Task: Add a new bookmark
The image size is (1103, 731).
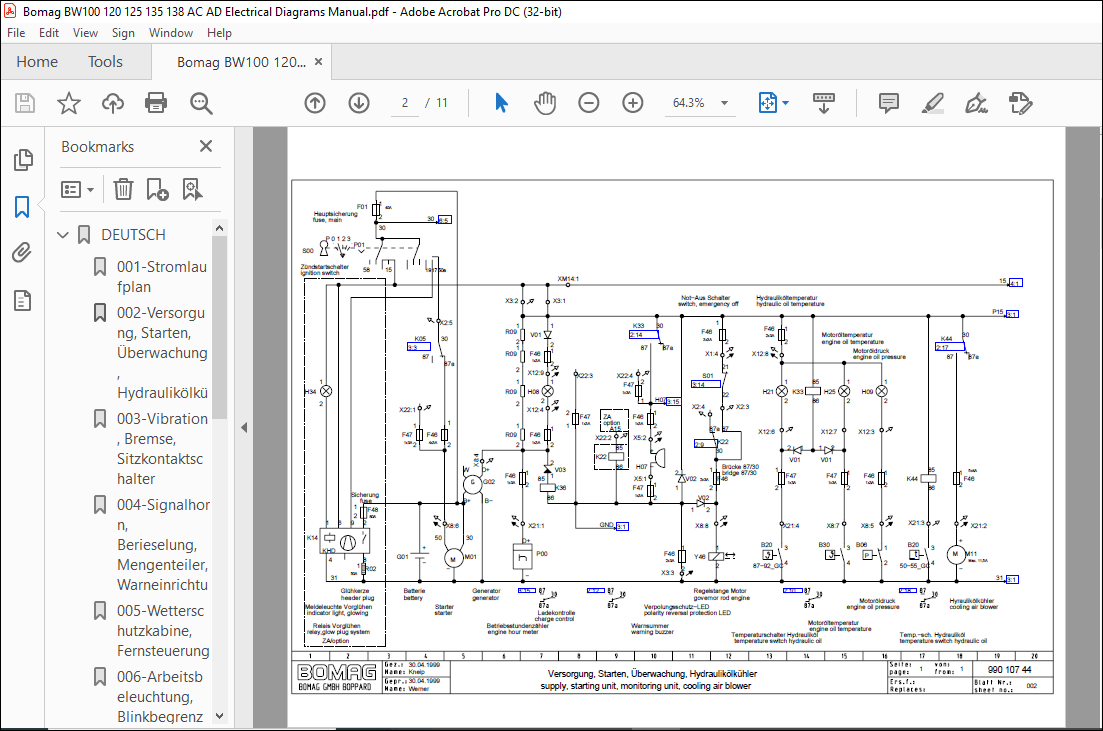Action: tap(156, 189)
